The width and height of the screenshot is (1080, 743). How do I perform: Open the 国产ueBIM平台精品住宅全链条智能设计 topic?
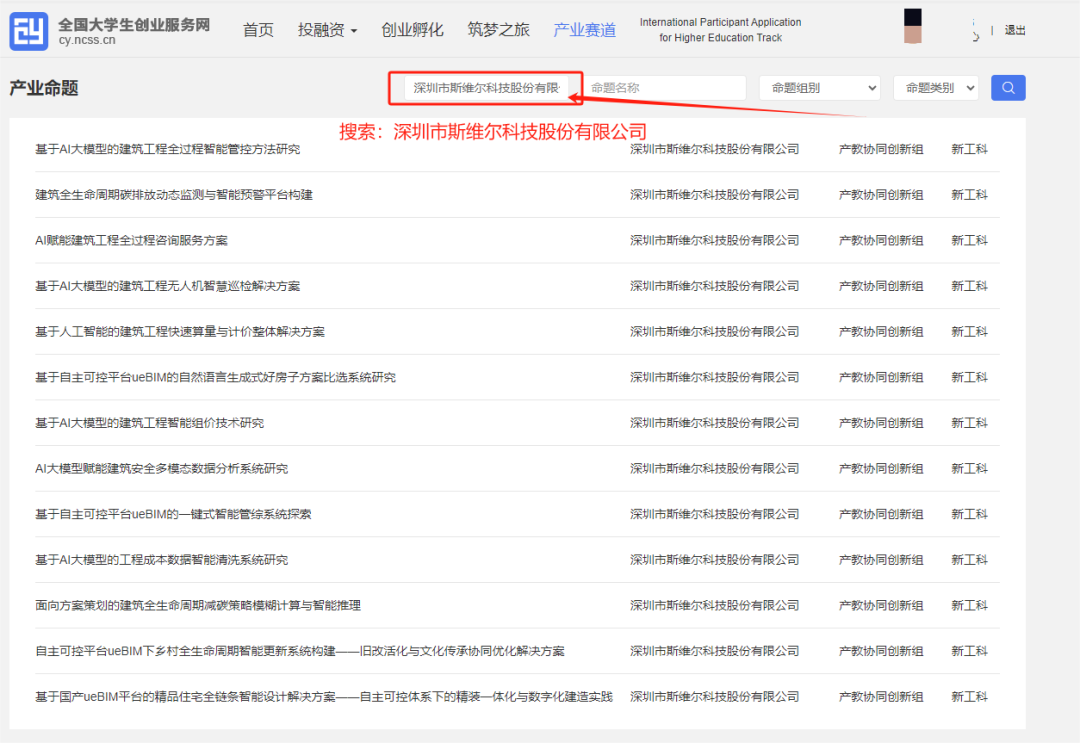pos(324,697)
